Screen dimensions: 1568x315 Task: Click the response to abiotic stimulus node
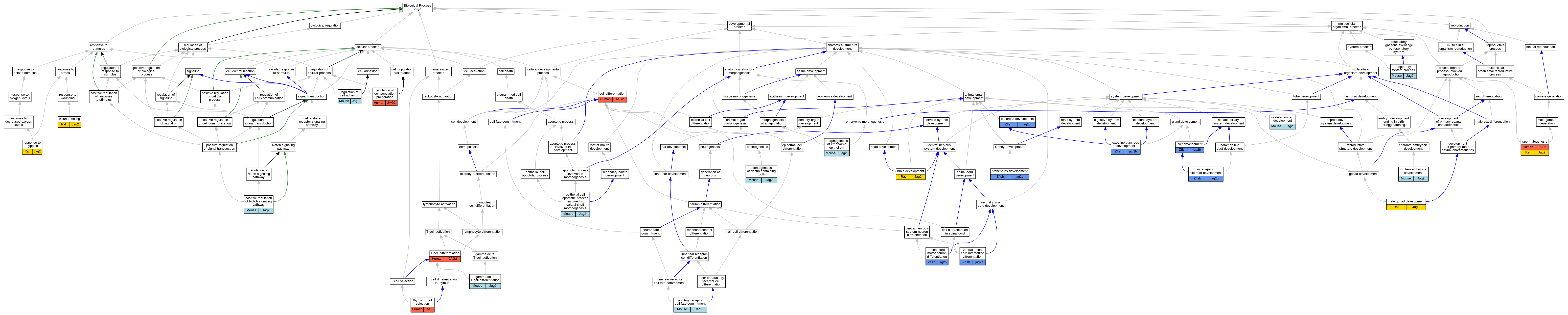click(x=25, y=71)
